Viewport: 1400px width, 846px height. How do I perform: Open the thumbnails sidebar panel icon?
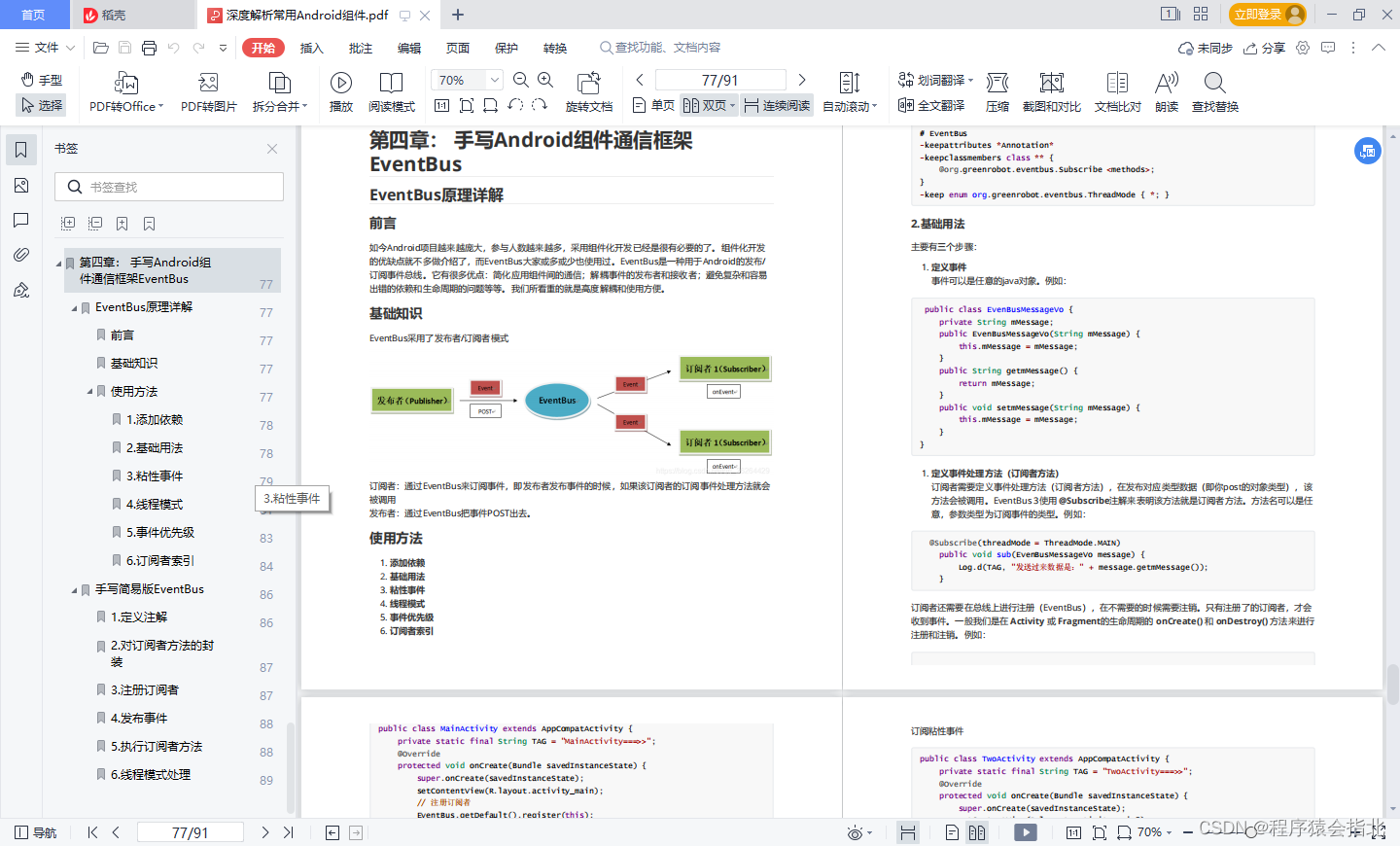[x=21, y=186]
